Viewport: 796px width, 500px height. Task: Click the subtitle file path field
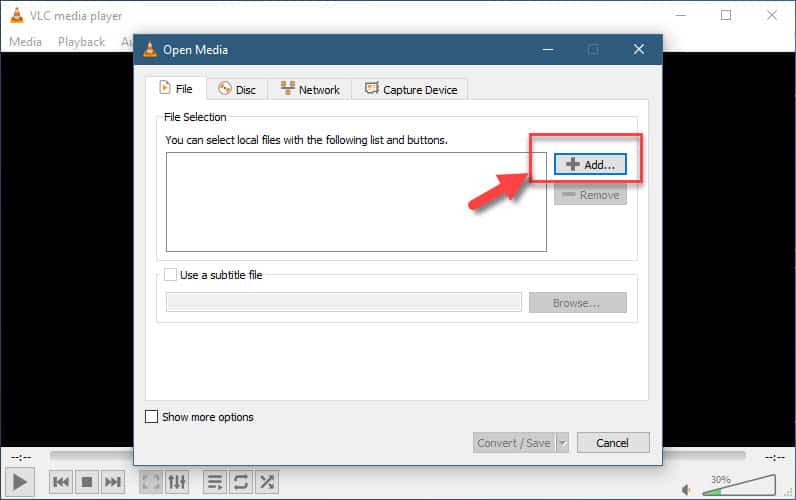click(344, 303)
